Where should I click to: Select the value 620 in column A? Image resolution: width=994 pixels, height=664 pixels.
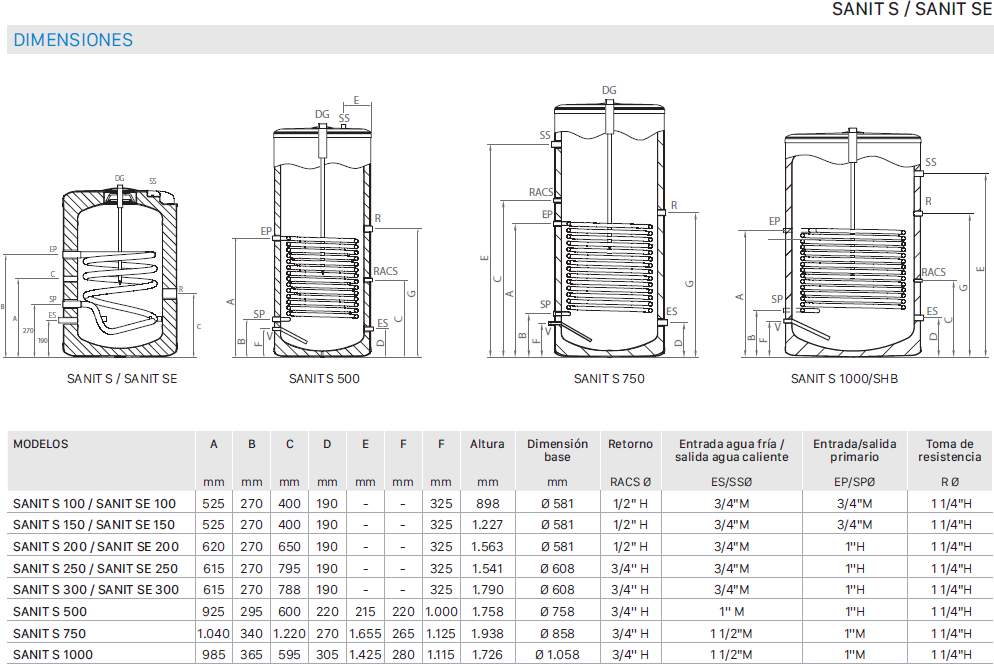click(x=214, y=547)
